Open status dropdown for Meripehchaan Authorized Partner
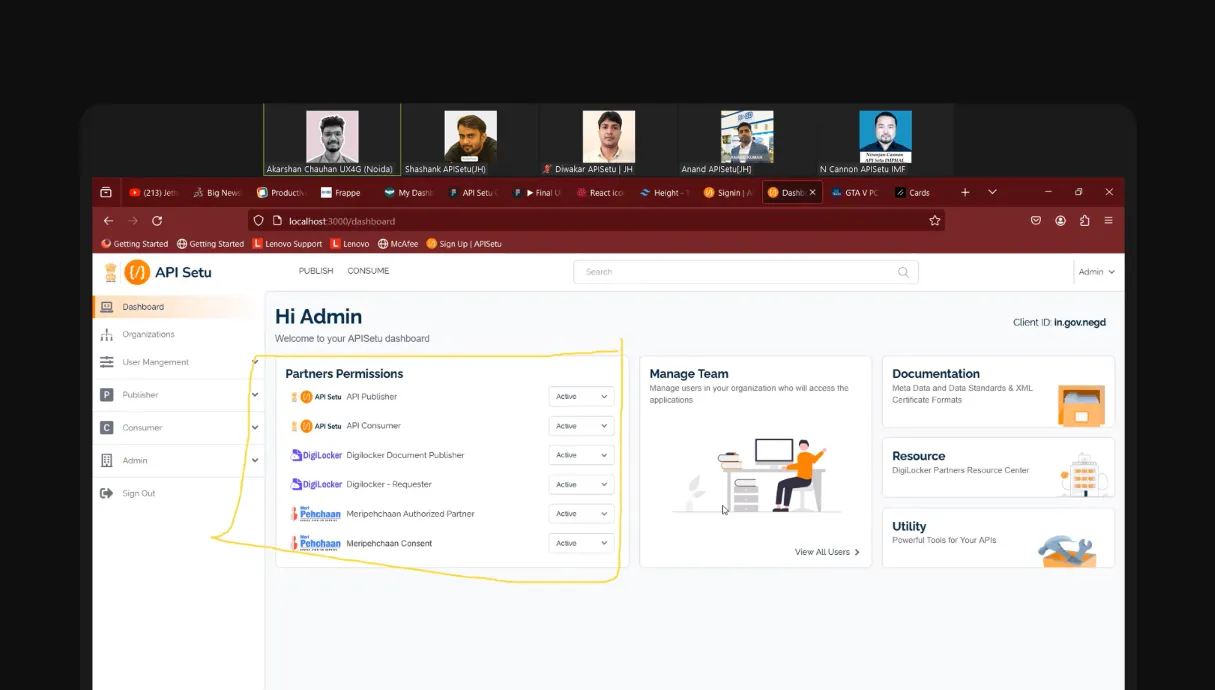Viewport: 1215px width, 690px height. [x=581, y=514]
